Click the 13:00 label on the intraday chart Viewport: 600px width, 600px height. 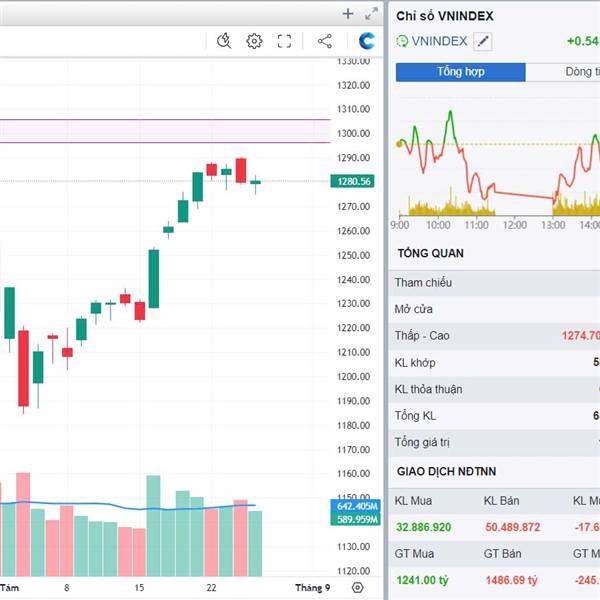click(553, 225)
